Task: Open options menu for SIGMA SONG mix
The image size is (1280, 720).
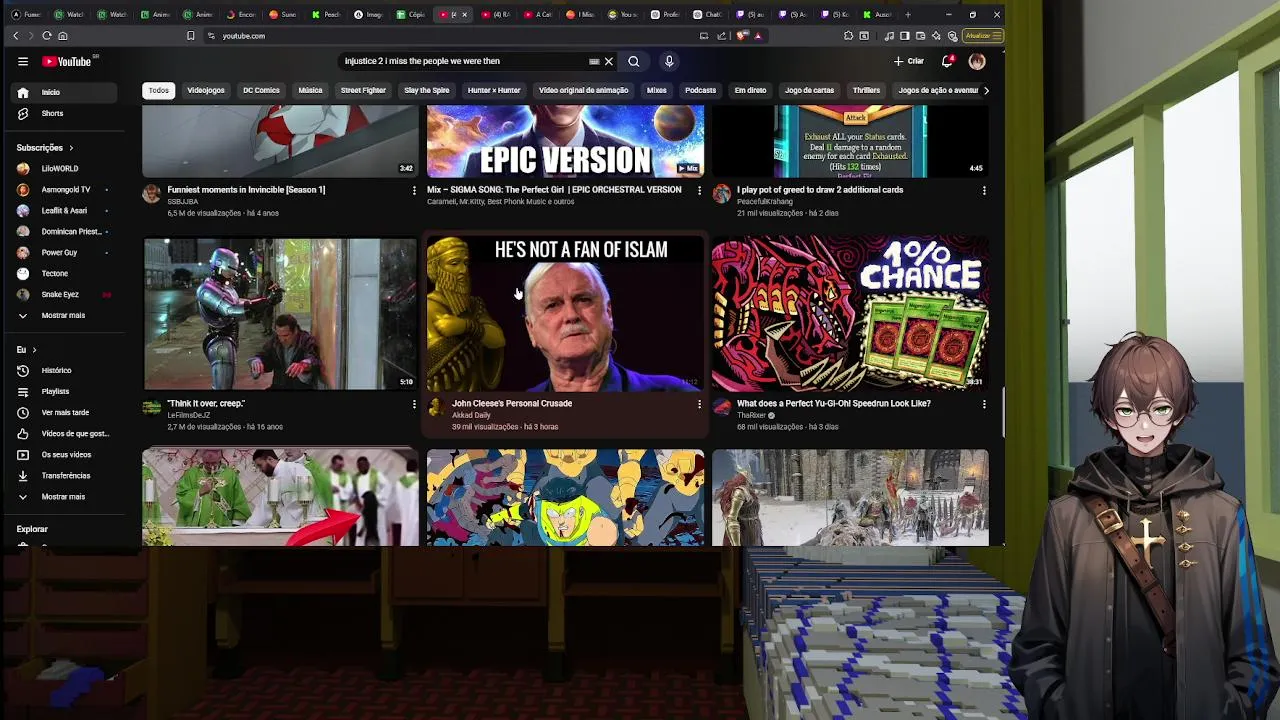Action: [699, 190]
